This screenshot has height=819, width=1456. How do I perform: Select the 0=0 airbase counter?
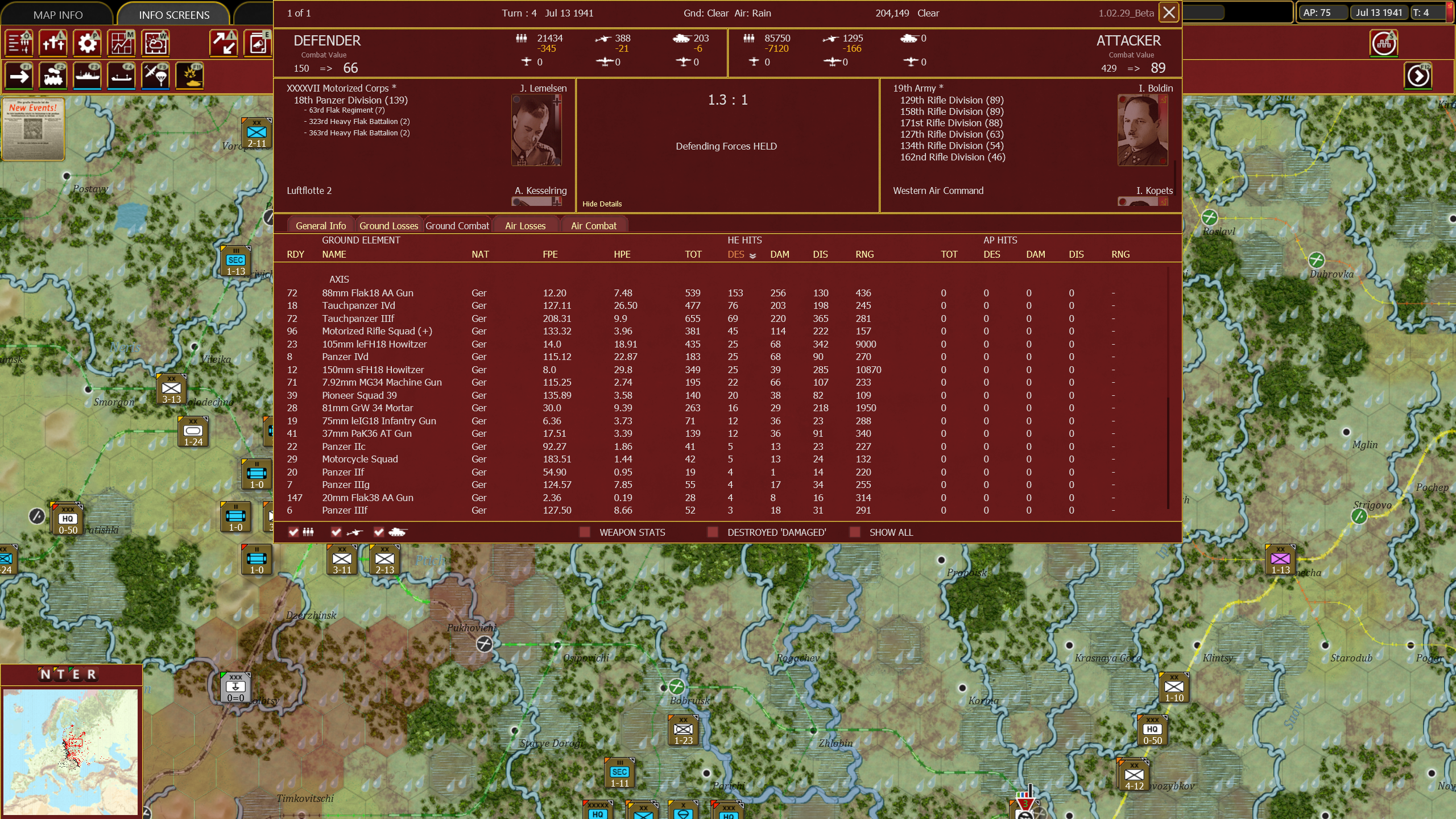pos(235,688)
